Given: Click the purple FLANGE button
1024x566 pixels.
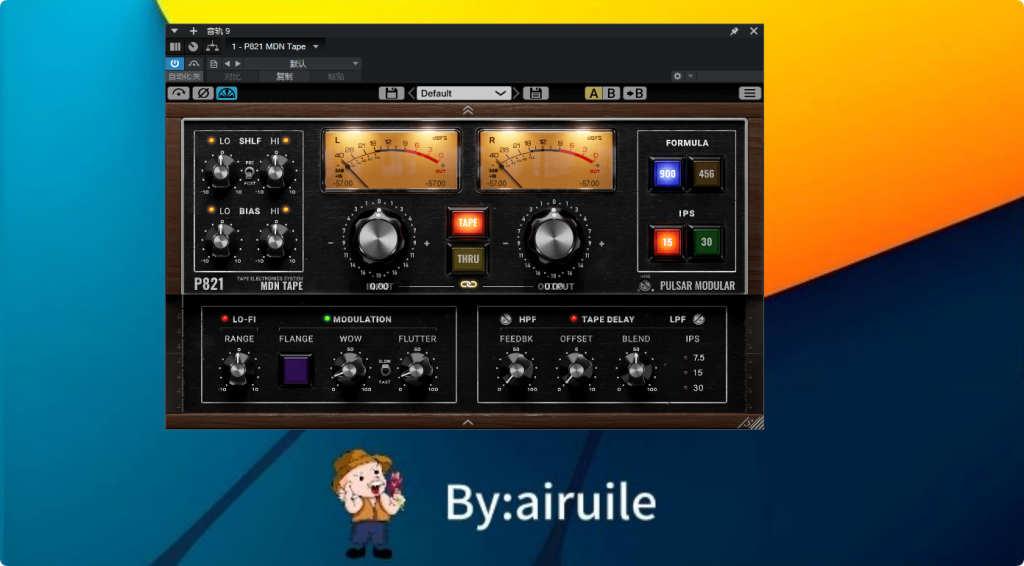Looking at the screenshot, I should click(x=296, y=370).
